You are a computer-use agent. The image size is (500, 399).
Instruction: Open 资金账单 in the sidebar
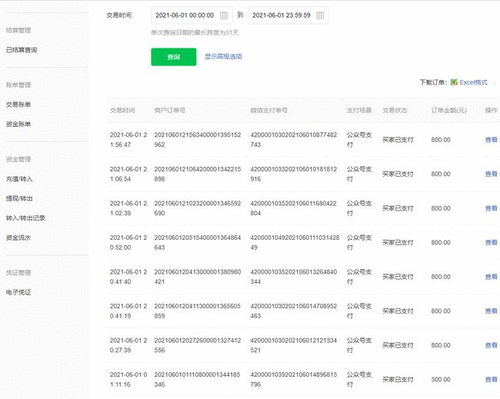[18, 124]
